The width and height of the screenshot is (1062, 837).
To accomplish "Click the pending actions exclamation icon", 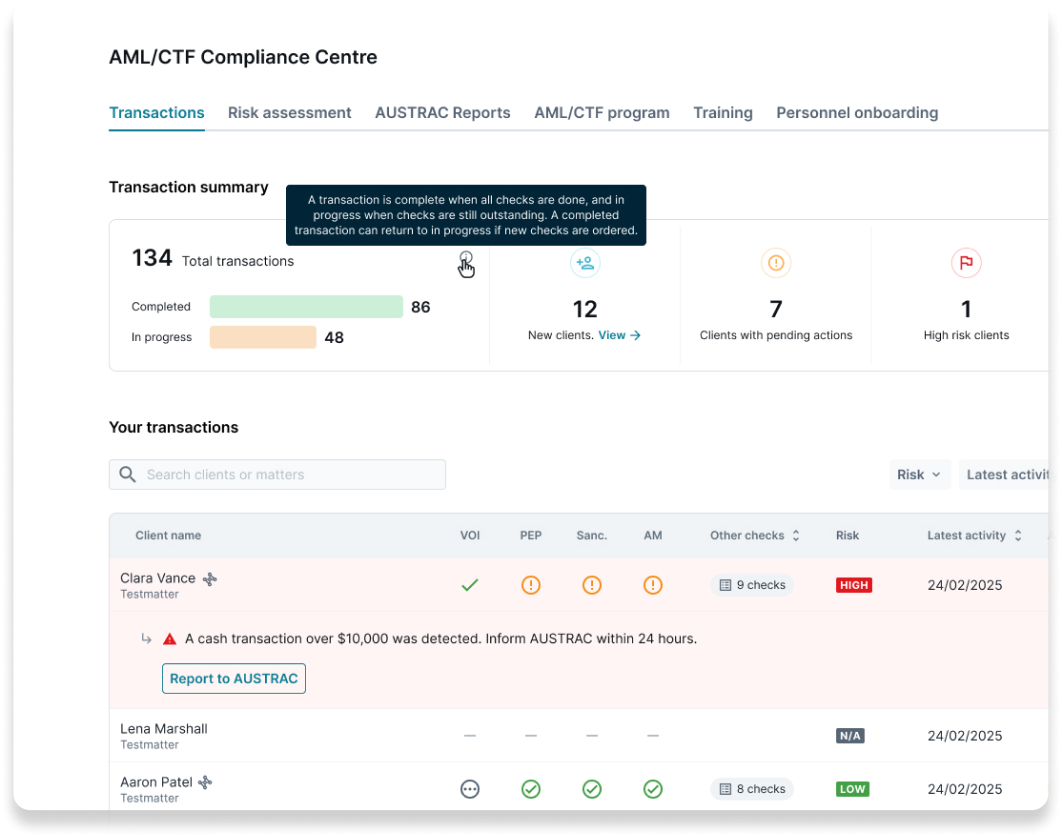I will [776, 263].
